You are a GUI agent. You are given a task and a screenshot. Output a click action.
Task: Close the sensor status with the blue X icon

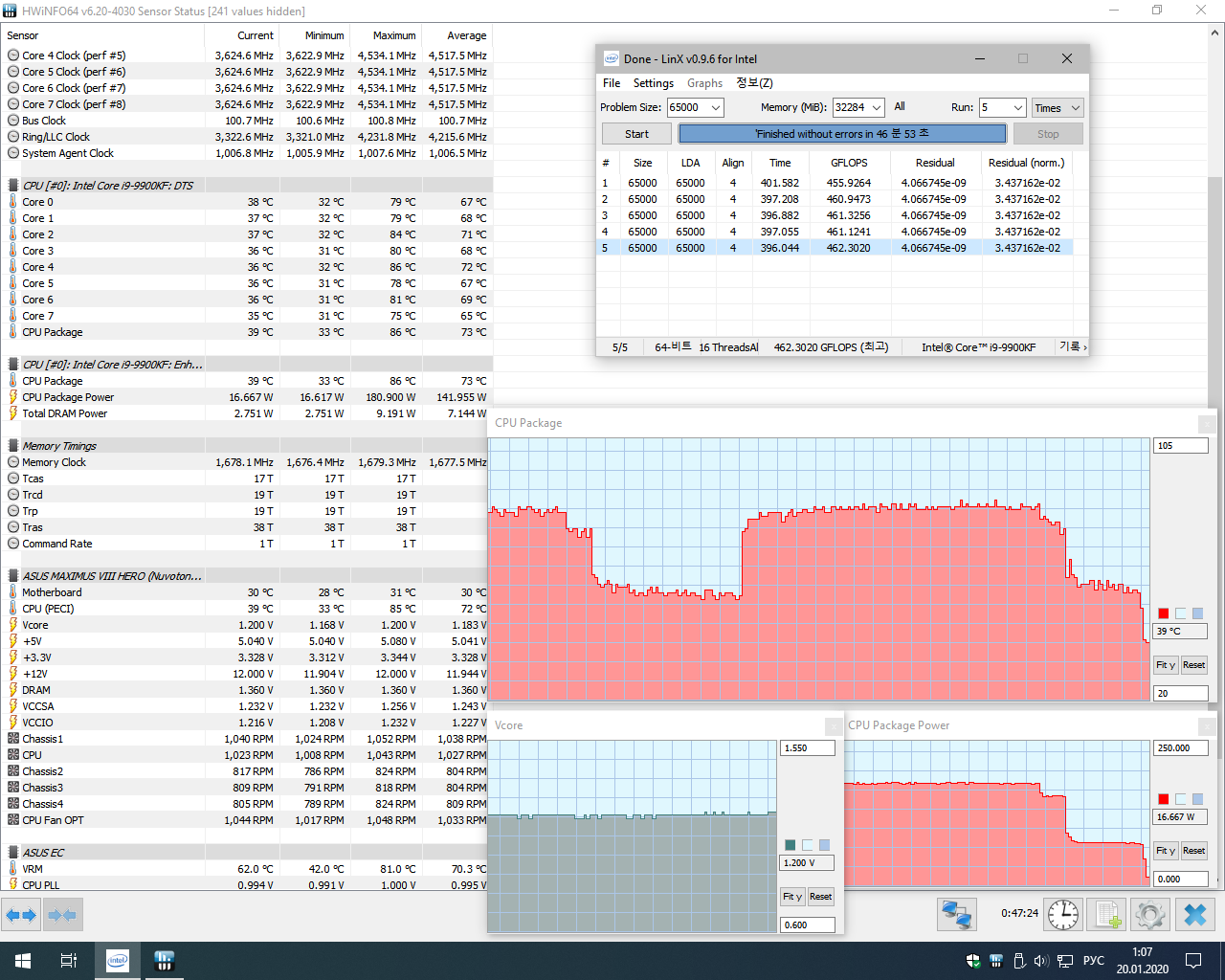(1195, 915)
